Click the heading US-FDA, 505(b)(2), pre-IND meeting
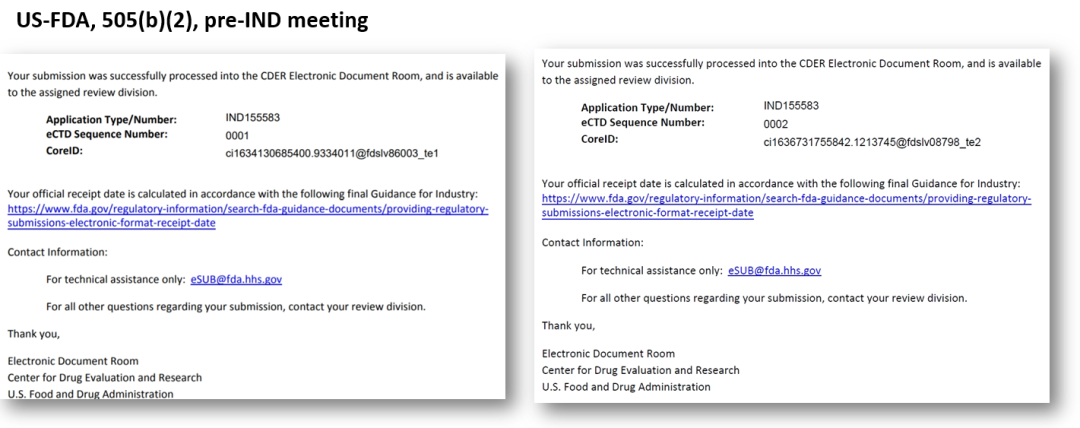This screenshot has height=428, width=1080. [192, 20]
